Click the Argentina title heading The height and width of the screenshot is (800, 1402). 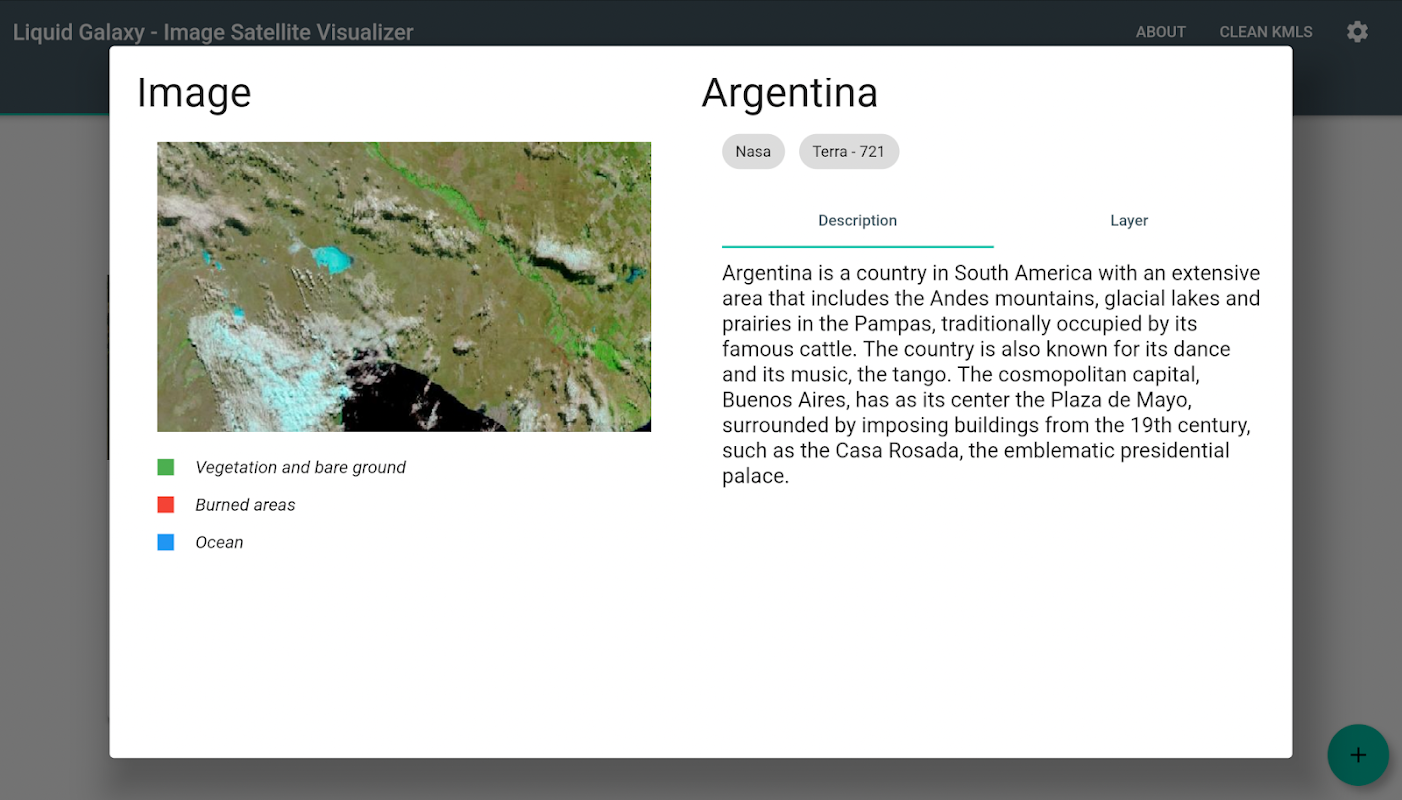790,93
